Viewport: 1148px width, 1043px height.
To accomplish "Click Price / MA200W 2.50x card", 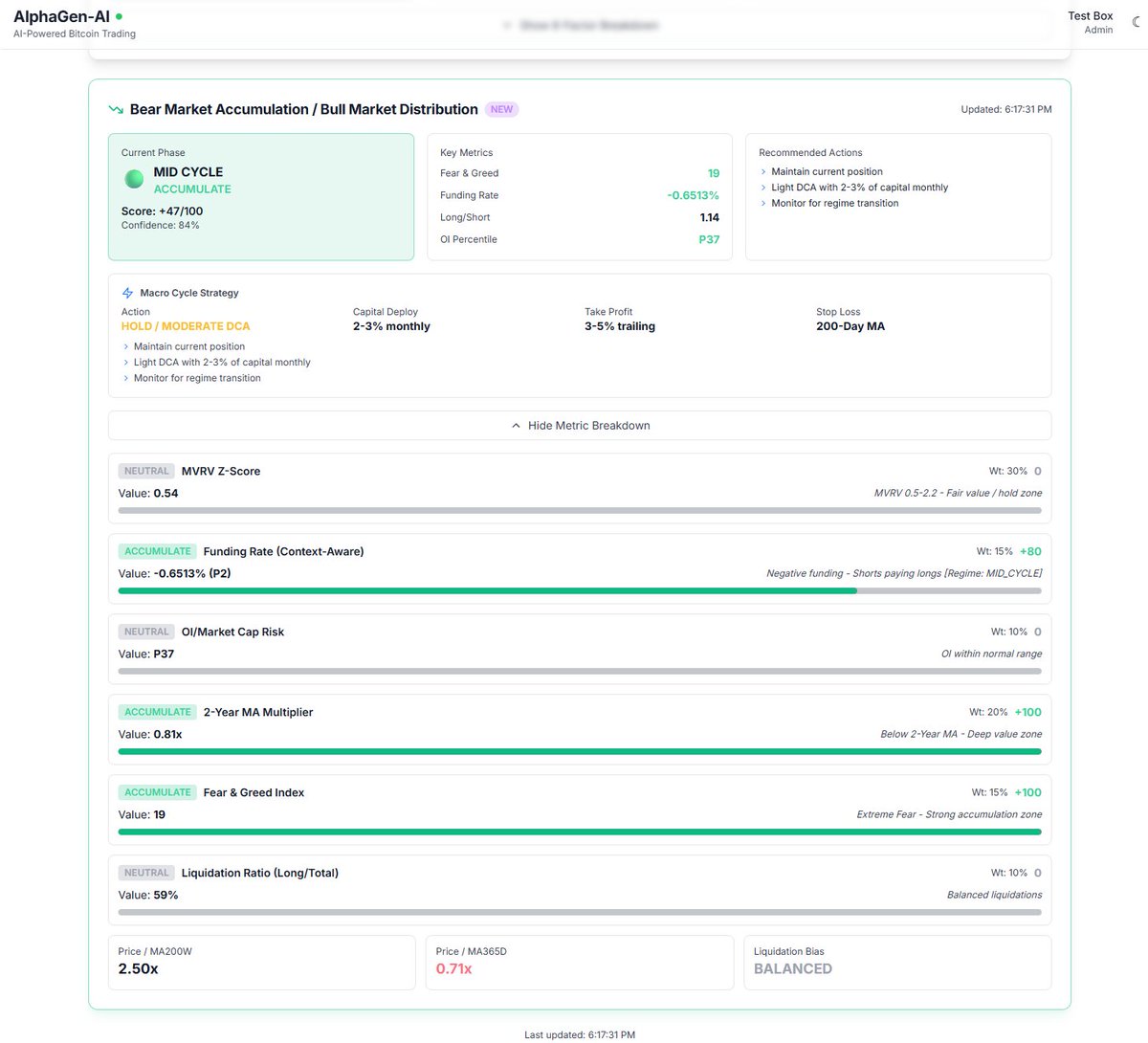I will coord(262,963).
